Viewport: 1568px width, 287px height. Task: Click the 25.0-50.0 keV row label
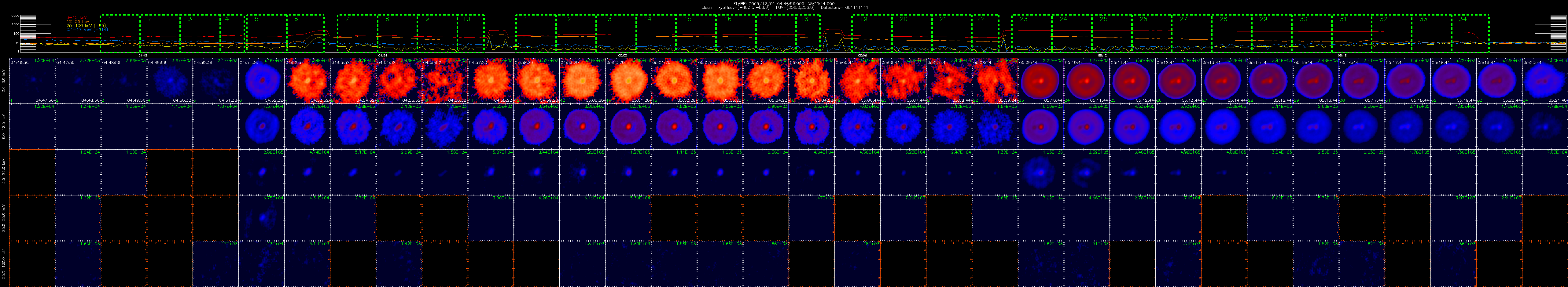point(4,218)
